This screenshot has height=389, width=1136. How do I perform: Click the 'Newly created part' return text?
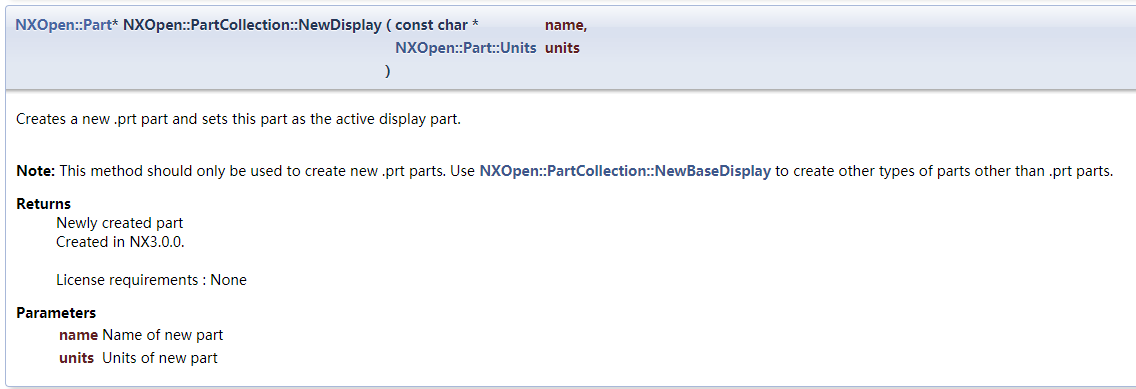point(120,223)
